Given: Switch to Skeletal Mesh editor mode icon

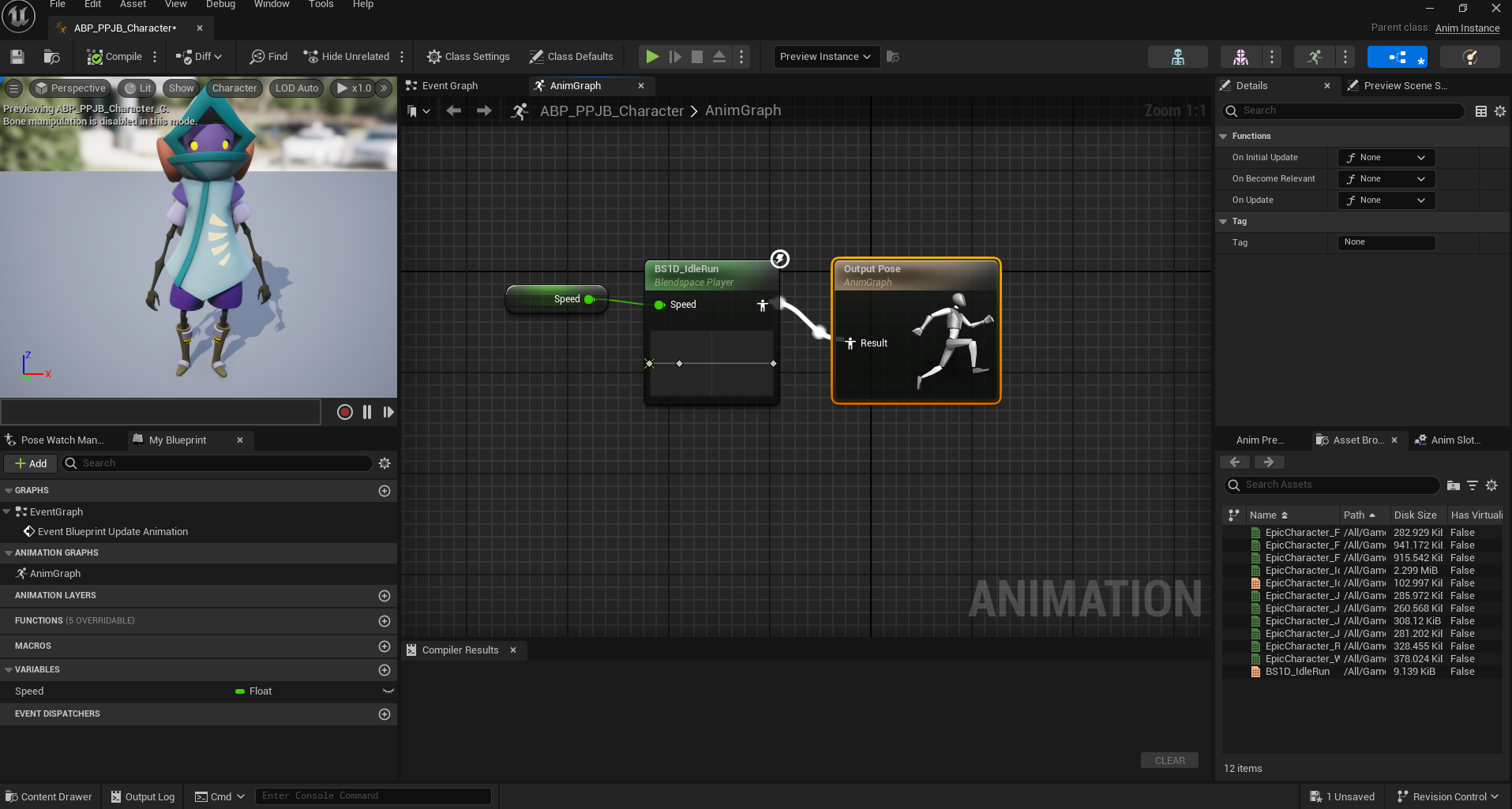Looking at the screenshot, I should [x=1240, y=57].
